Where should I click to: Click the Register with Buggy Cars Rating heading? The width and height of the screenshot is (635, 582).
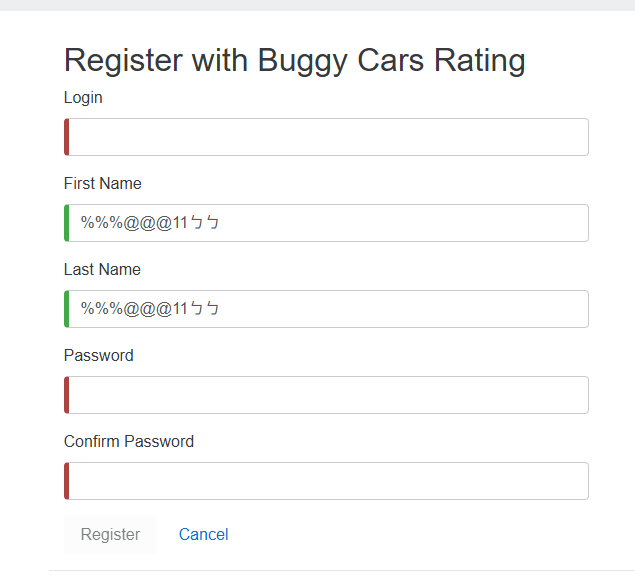(294, 60)
